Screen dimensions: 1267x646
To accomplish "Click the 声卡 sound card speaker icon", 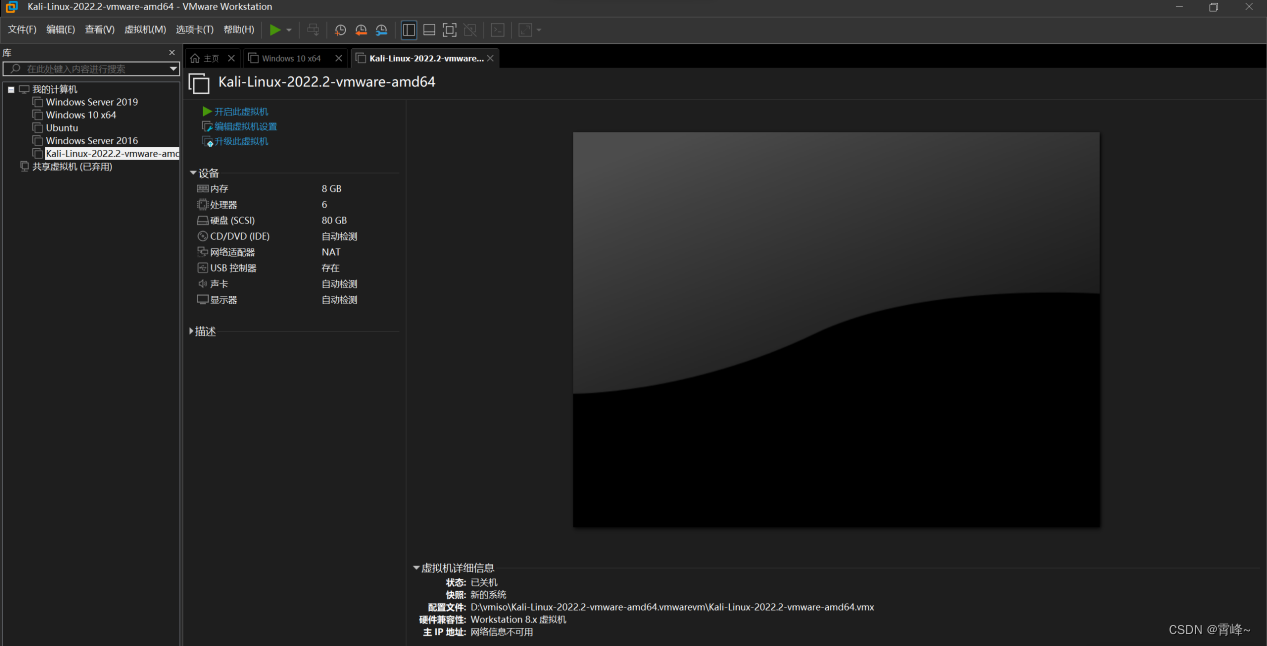I will [x=203, y=284].
